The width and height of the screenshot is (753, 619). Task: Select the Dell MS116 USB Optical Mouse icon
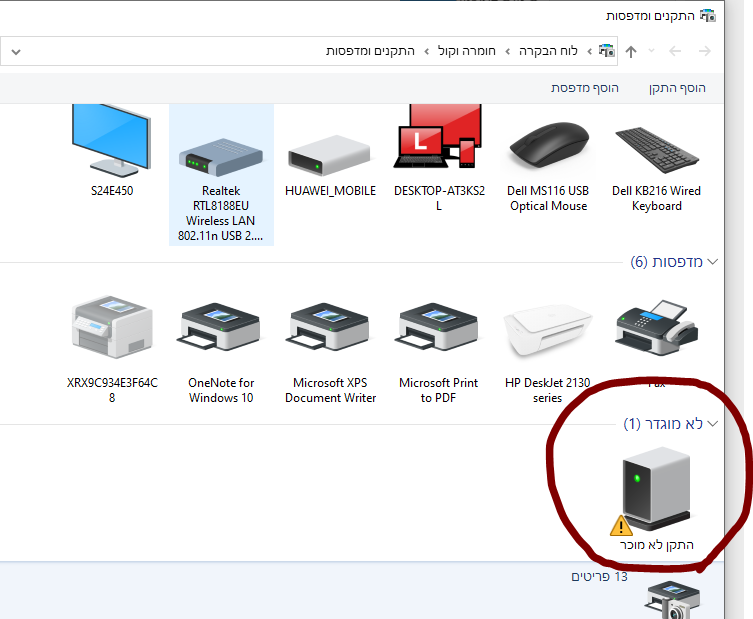click(549, 145)
